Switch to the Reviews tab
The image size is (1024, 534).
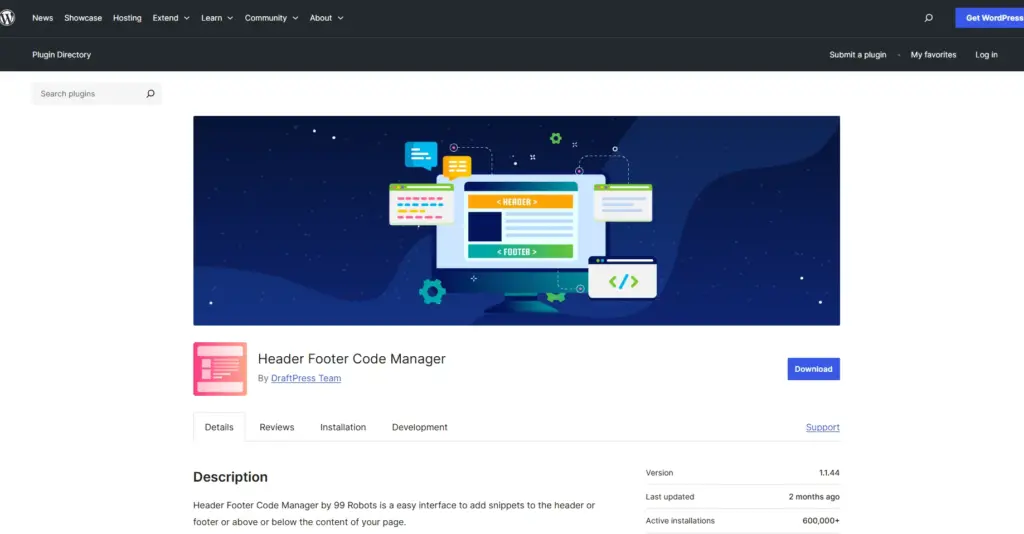pos(277,427)
